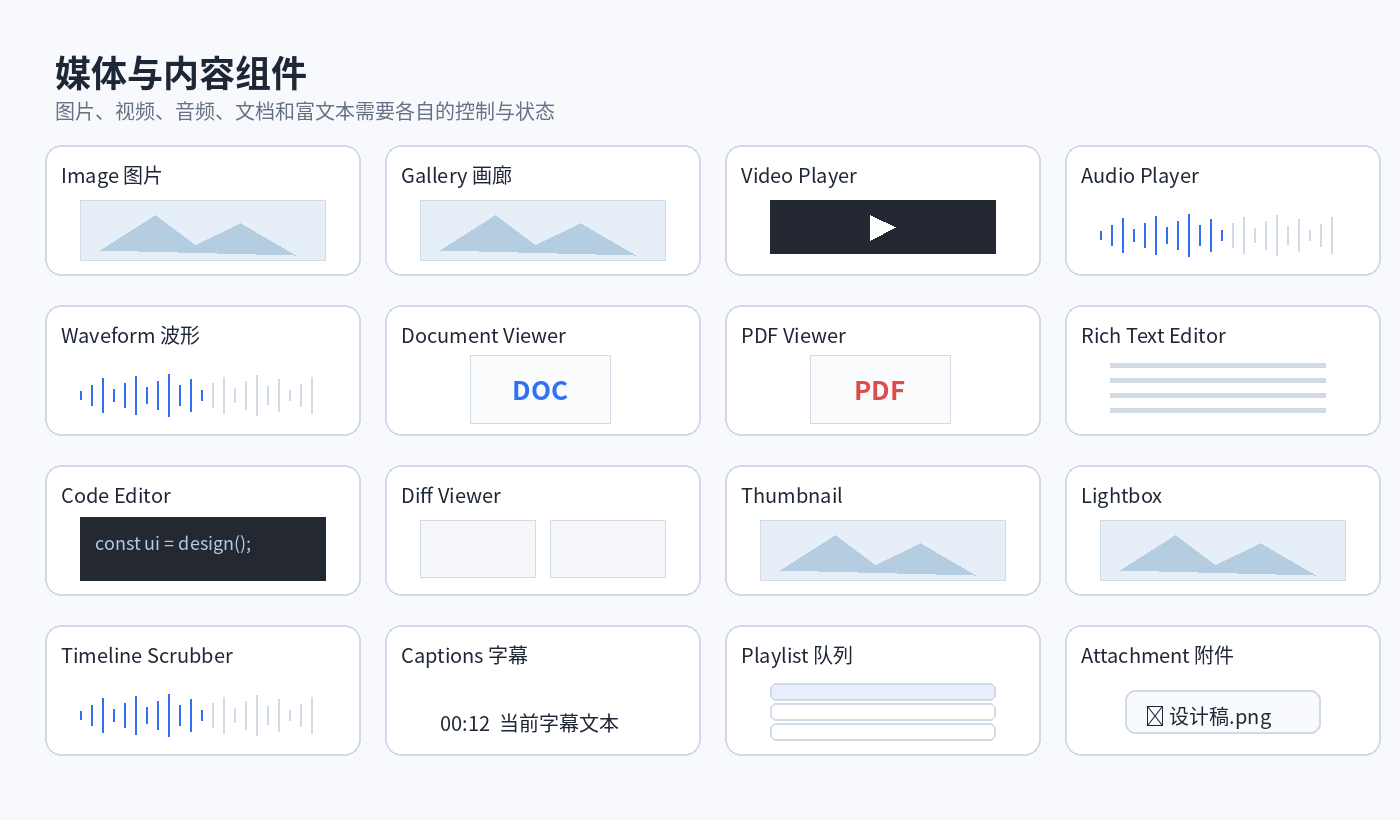Click the Rich Text Editor title
Image resolution: width=1400 pixels, height=820 pixels.
click(1153, 336)
